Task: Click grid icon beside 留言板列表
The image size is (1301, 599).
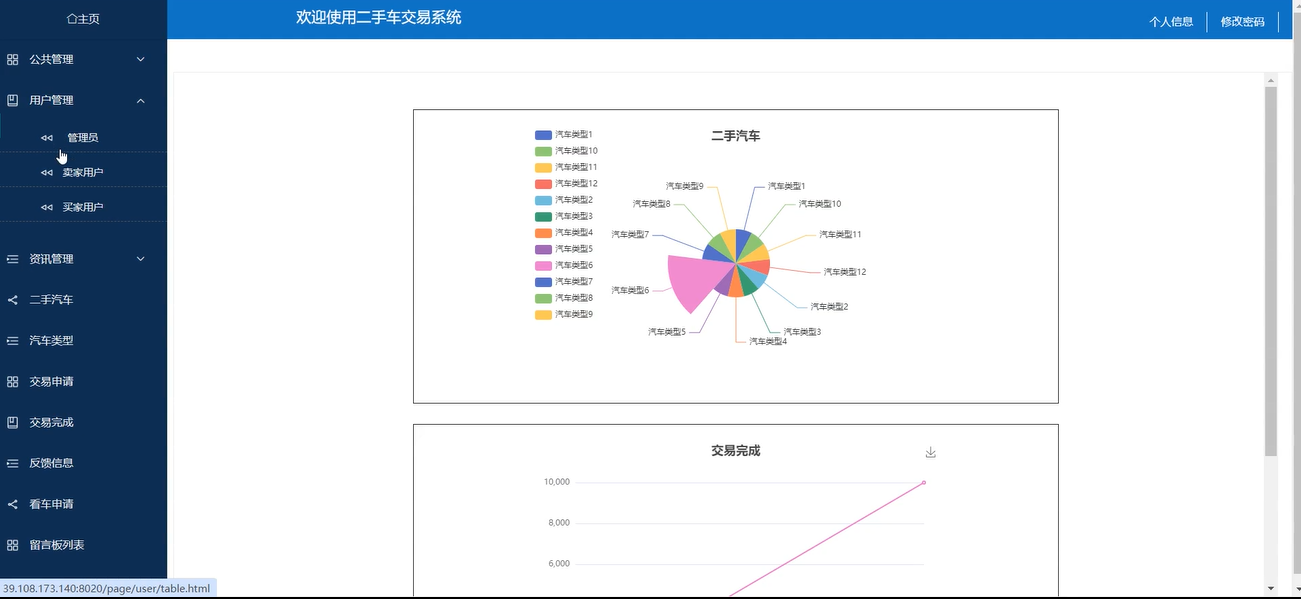Action: click(x=13, y=546)
